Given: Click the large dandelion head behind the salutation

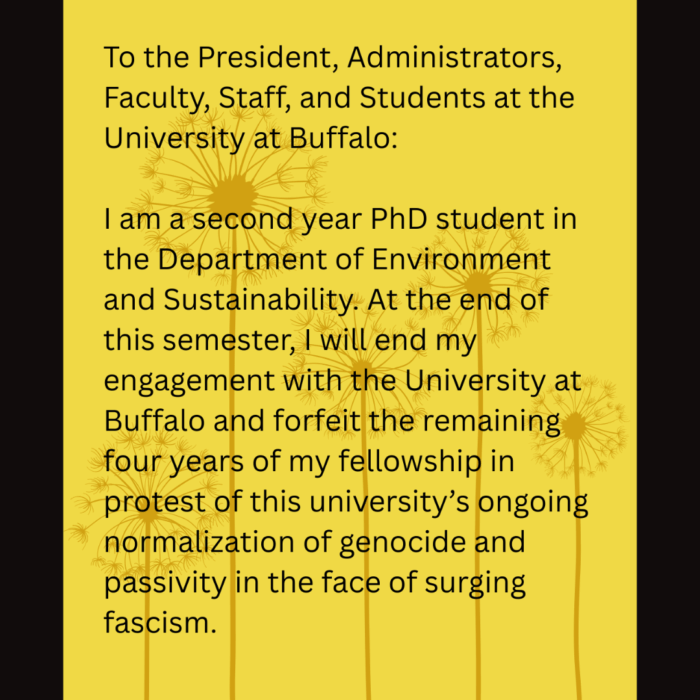Looking at the screenshot, I should (232, 189).
